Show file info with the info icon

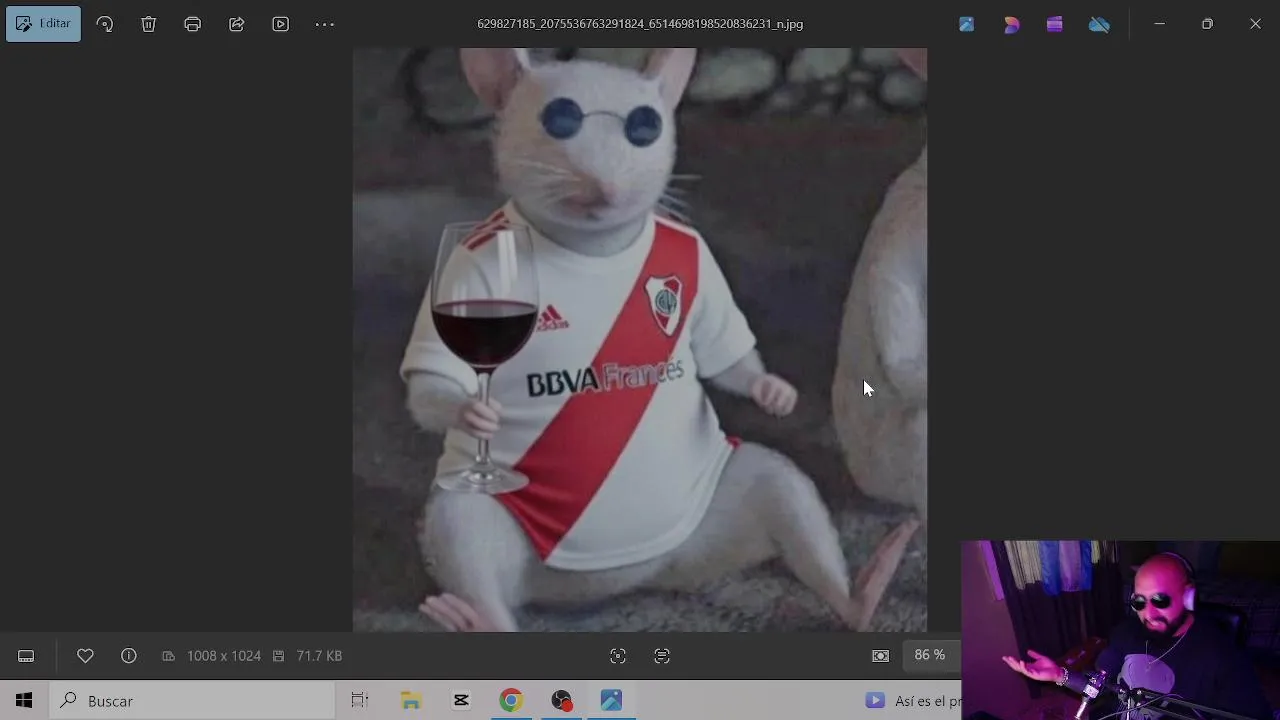point(129,656)
